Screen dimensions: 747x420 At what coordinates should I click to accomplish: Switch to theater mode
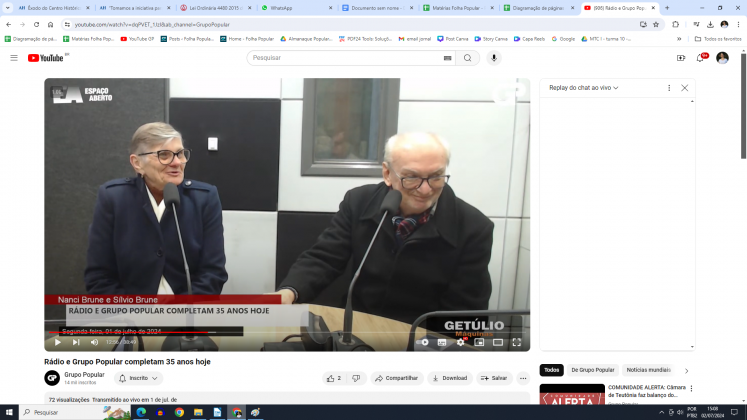[x=497, y=342]
